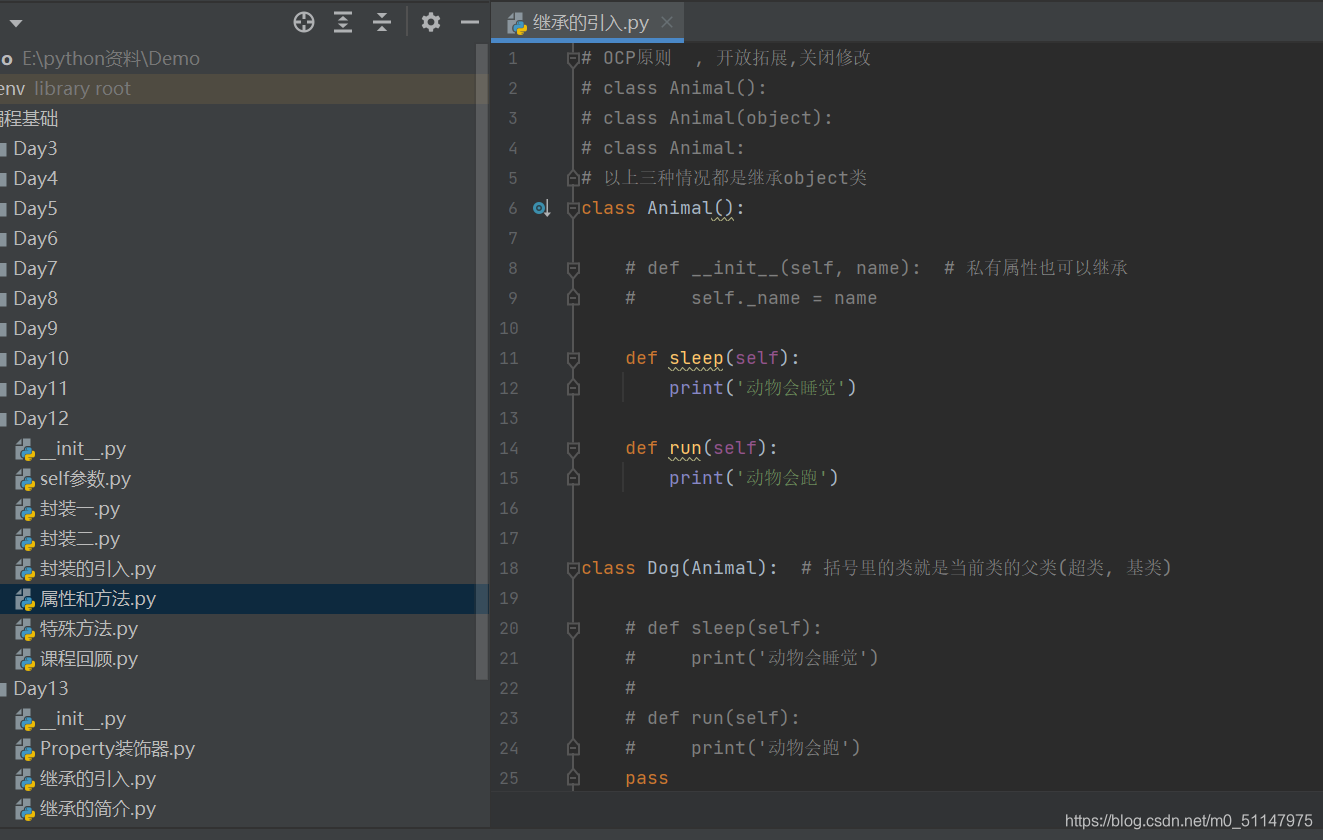Click fold end marker on line 25
Viewport: 1323px width, 840px height.
point(573,778)
